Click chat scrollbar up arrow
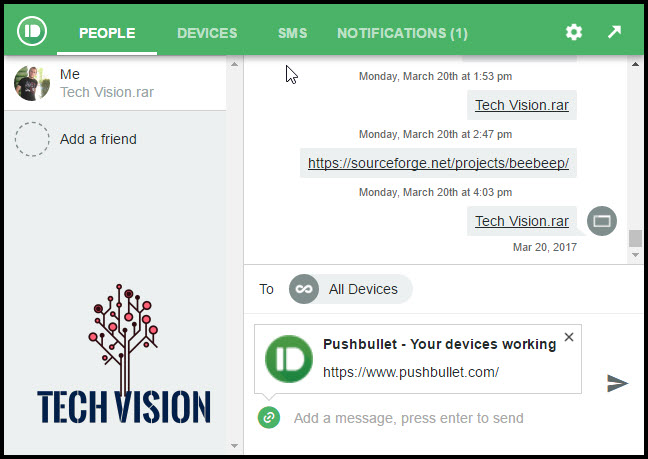This screenshot has width=648, height=459. tap(635, 64)
